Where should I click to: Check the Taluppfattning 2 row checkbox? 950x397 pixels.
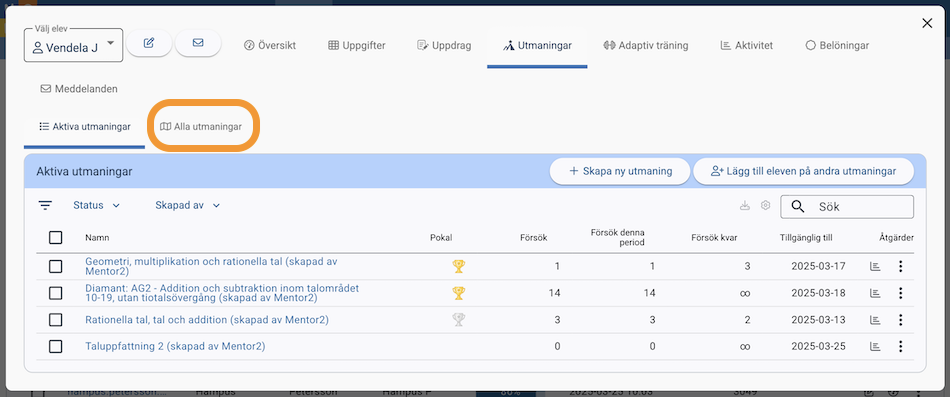[x=56, y=347]
